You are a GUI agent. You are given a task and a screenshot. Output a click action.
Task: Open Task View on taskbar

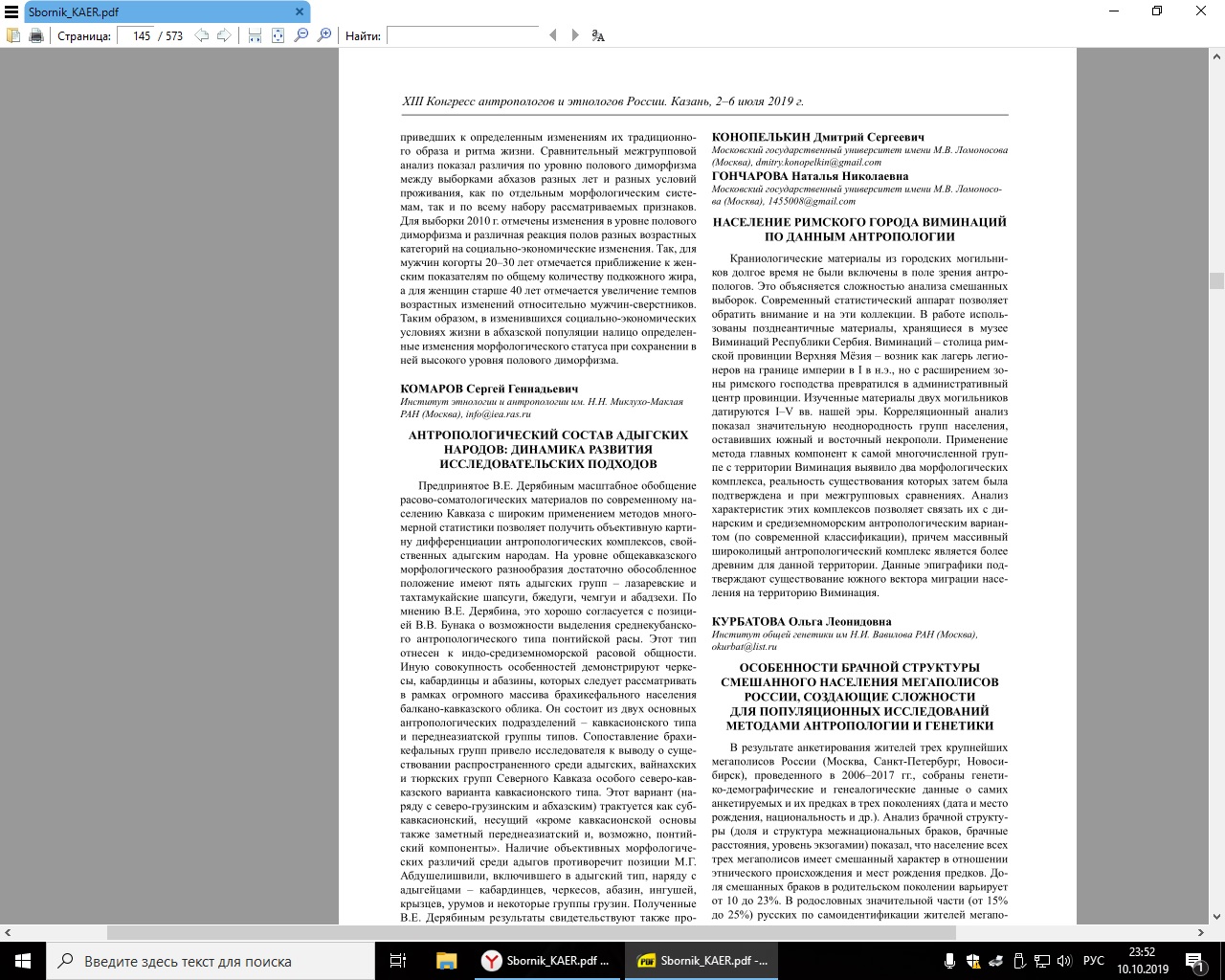(x=398, y=961)
